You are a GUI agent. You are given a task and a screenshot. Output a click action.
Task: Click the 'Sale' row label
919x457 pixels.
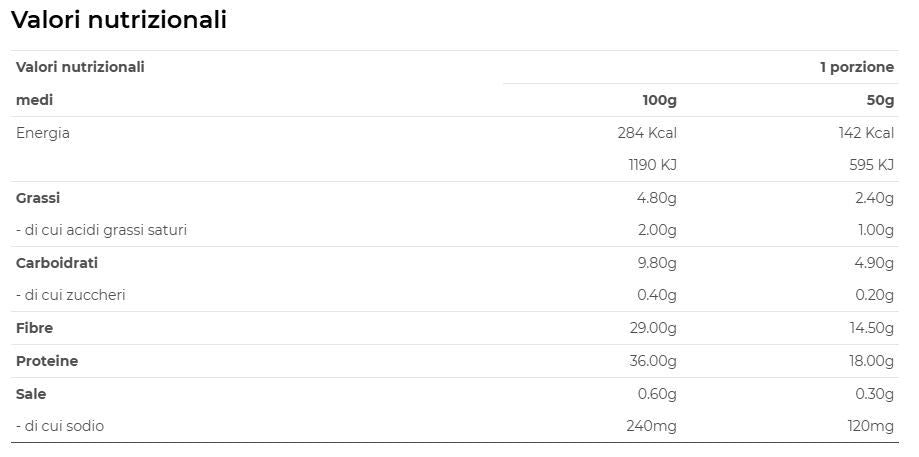pyautogui.click(x=31, y=394)
